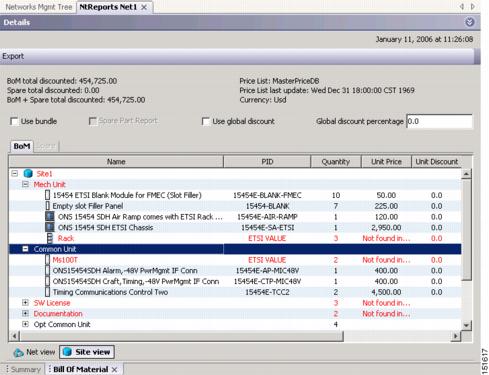
Task: Select the SW License row label
Action: pos(52,303)
